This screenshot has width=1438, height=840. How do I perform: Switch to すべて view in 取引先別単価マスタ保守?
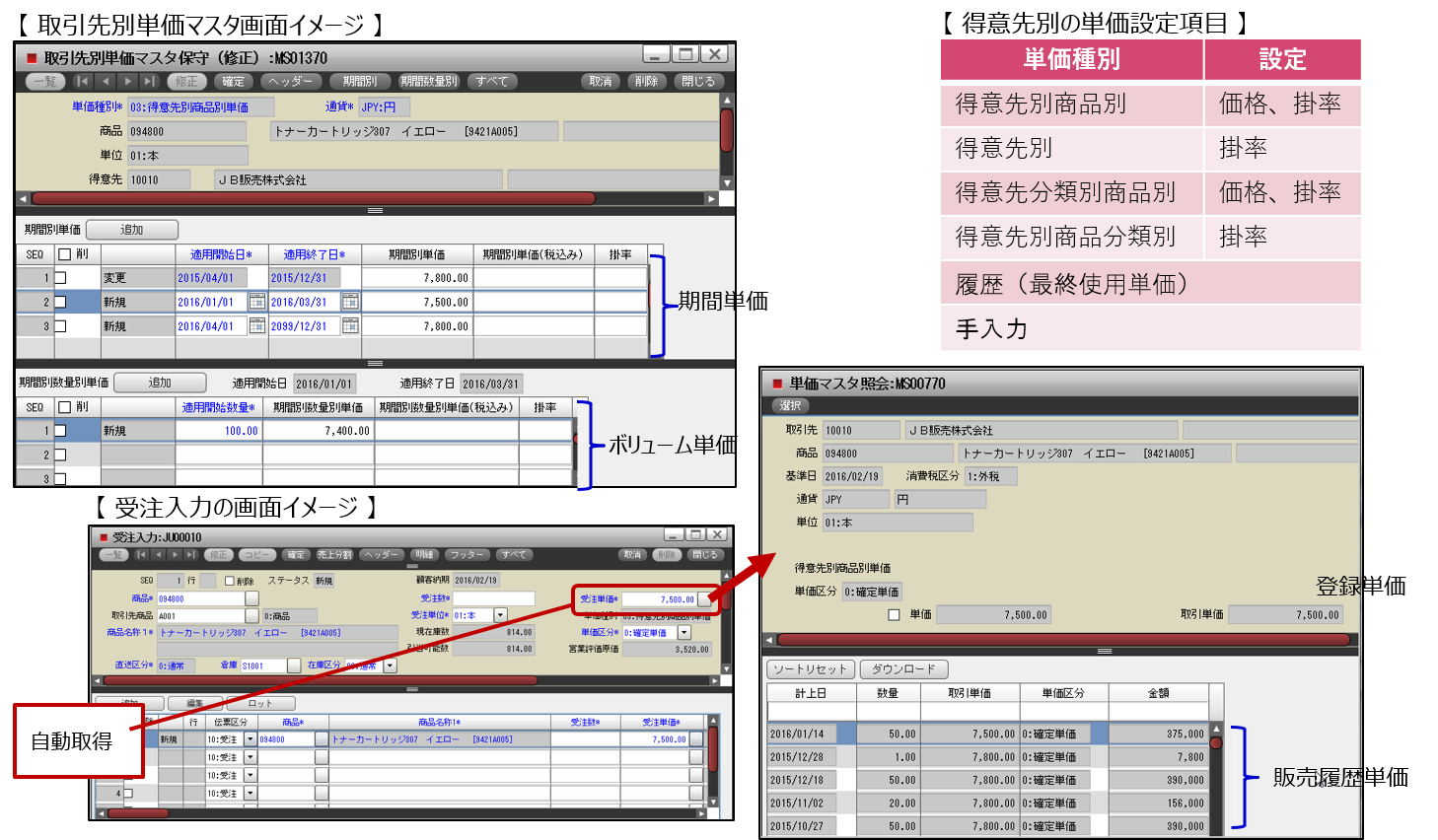pyautogui.click(x=491, y=82)
